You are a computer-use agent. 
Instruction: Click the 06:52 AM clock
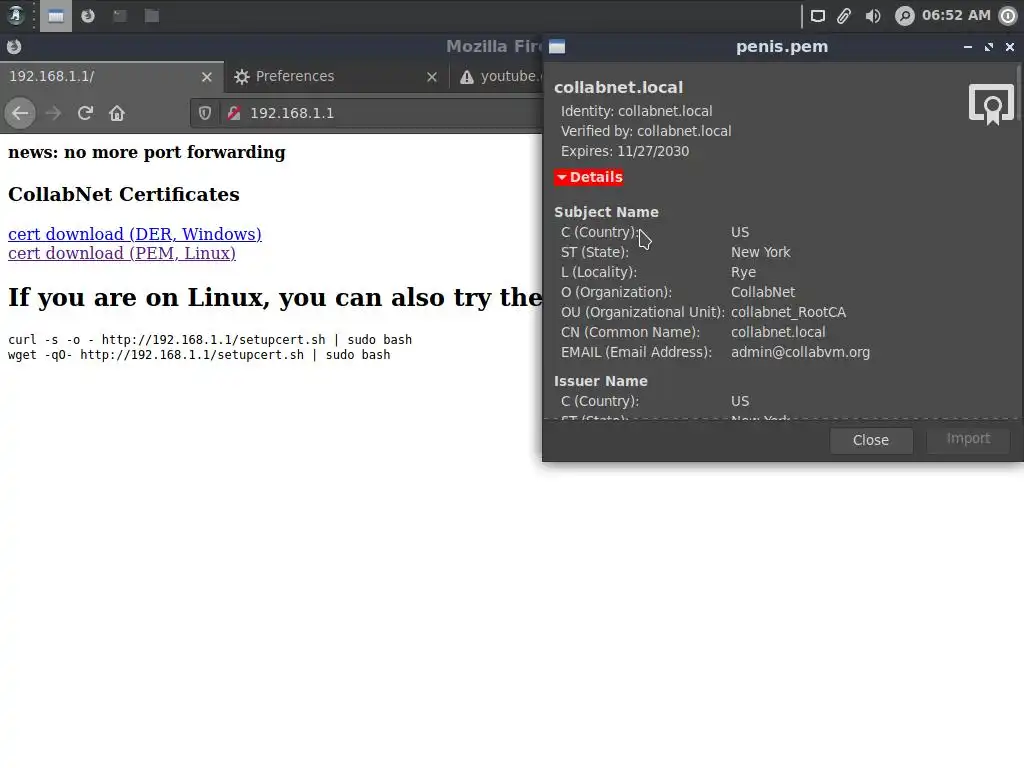click(956, 16)
